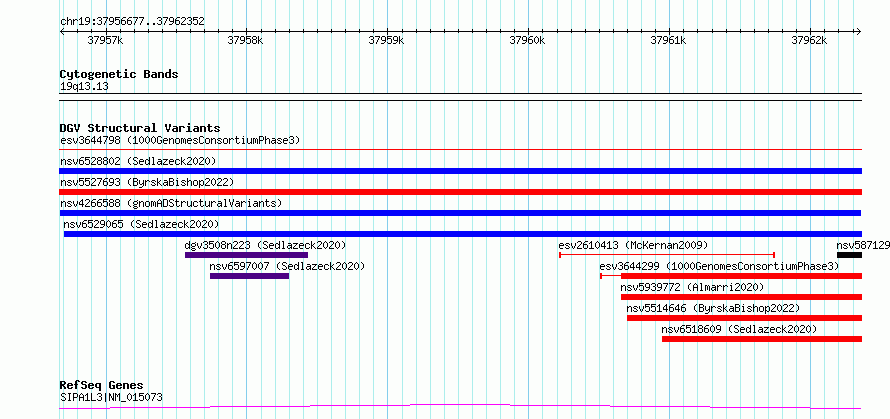Click the red nsv6518609 variant bar

762,339
